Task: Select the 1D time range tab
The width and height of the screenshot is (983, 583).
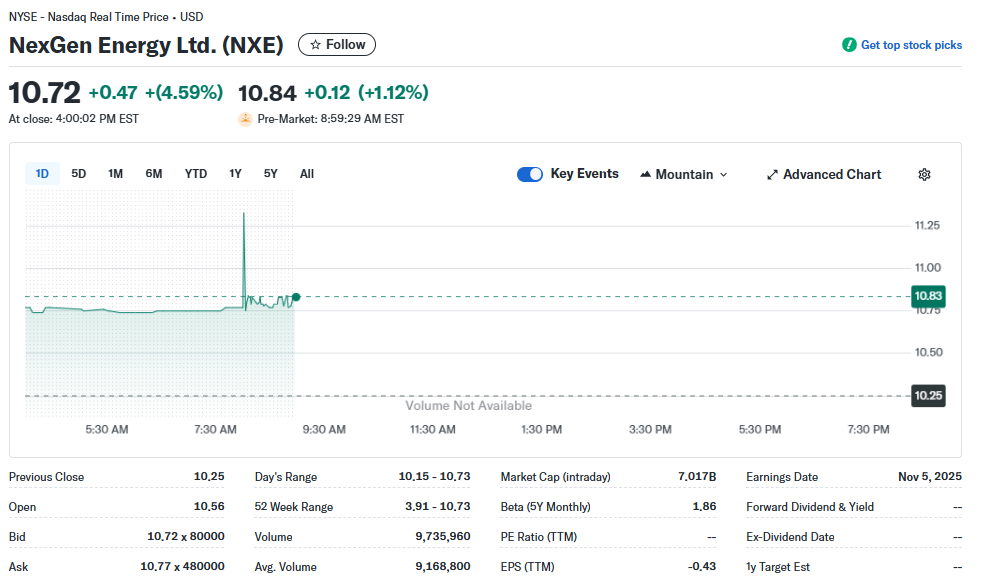Action: (42, 174)
